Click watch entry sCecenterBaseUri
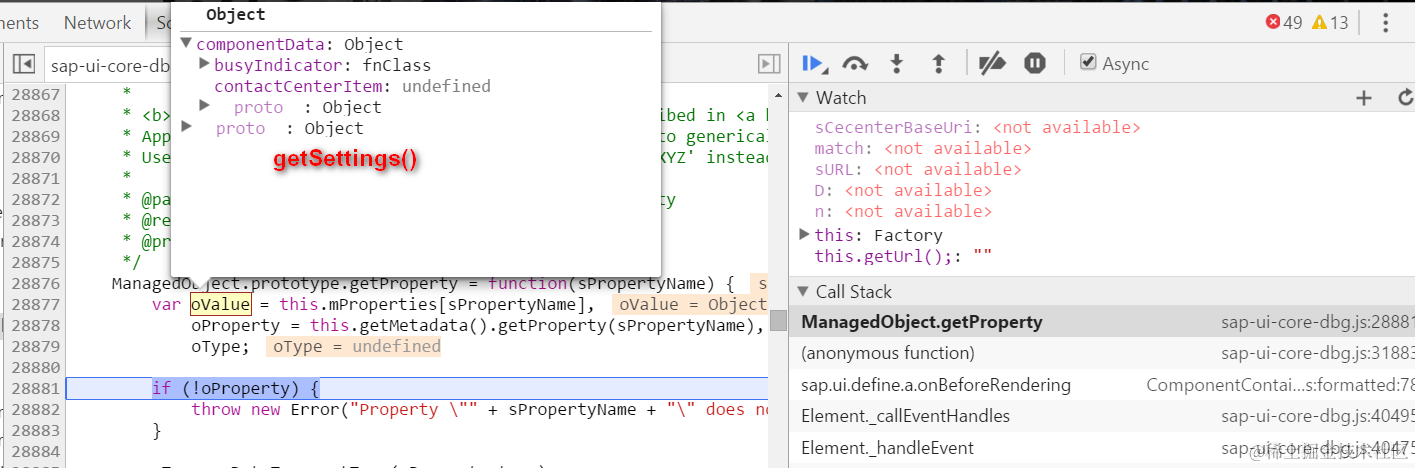 click(977, 128)
